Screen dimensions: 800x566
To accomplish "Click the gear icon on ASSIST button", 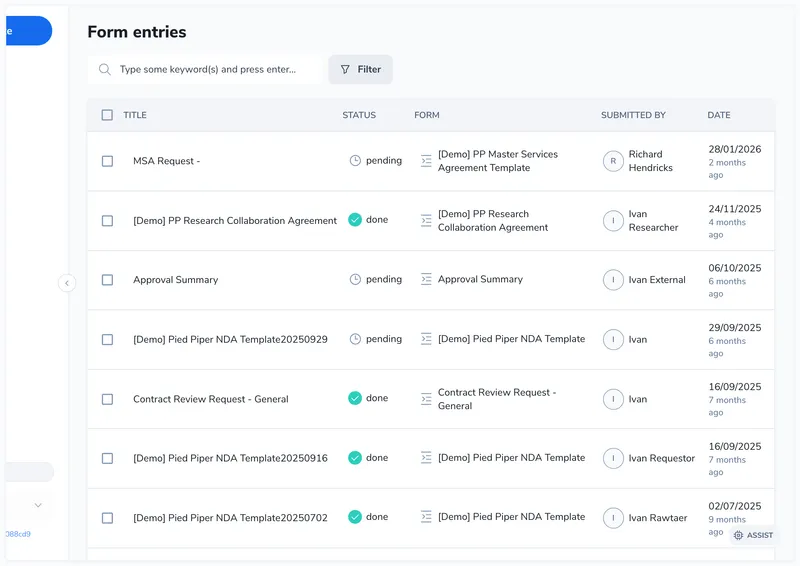I will 738,535.
